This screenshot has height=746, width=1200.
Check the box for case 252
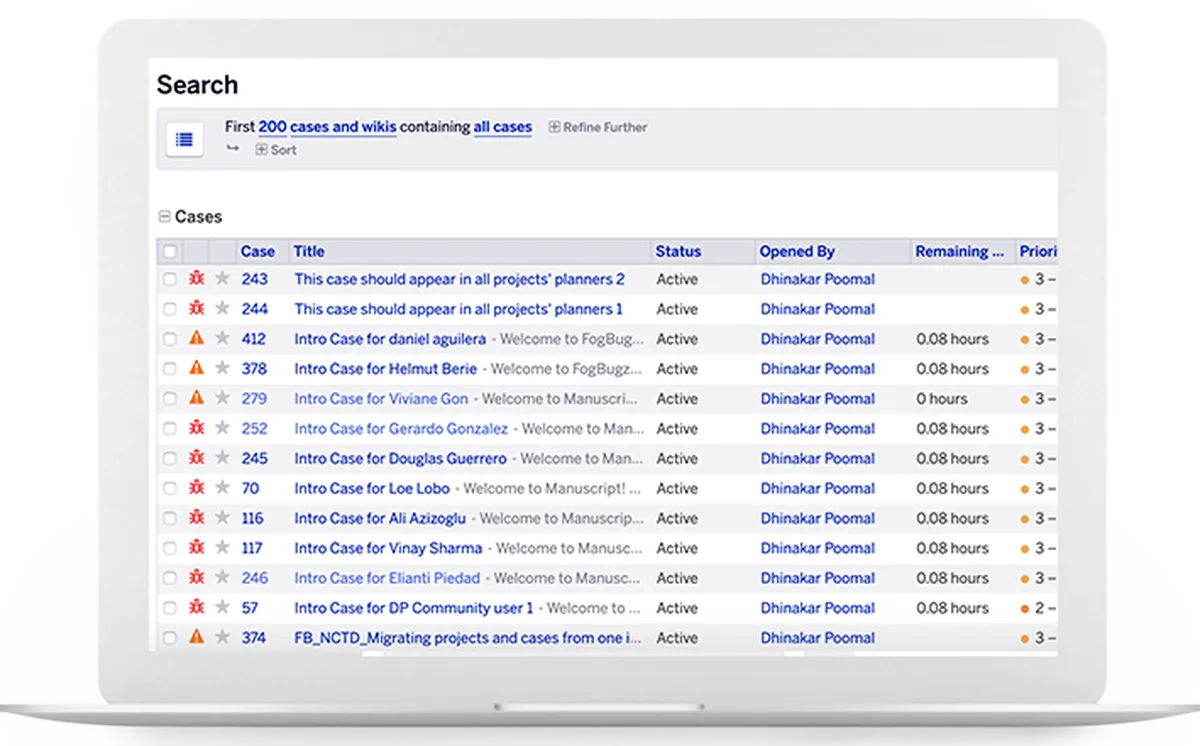pos(170,429)
